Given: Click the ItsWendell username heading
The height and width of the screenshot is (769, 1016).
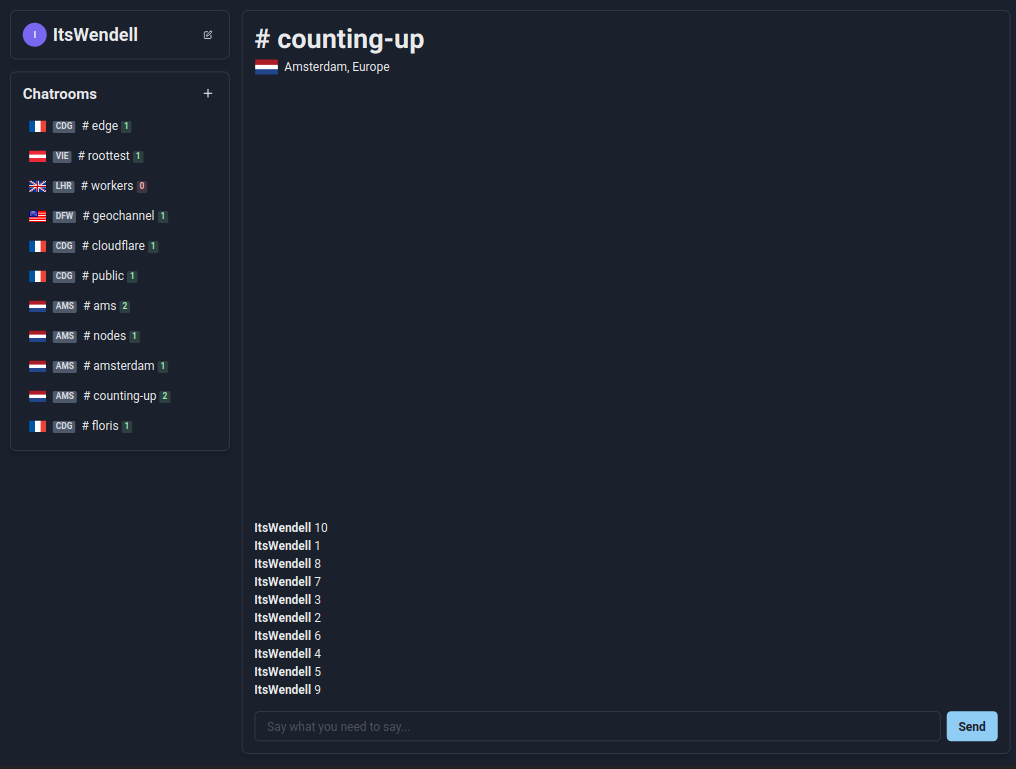Looking at the screenshot, I should [95, 35].
